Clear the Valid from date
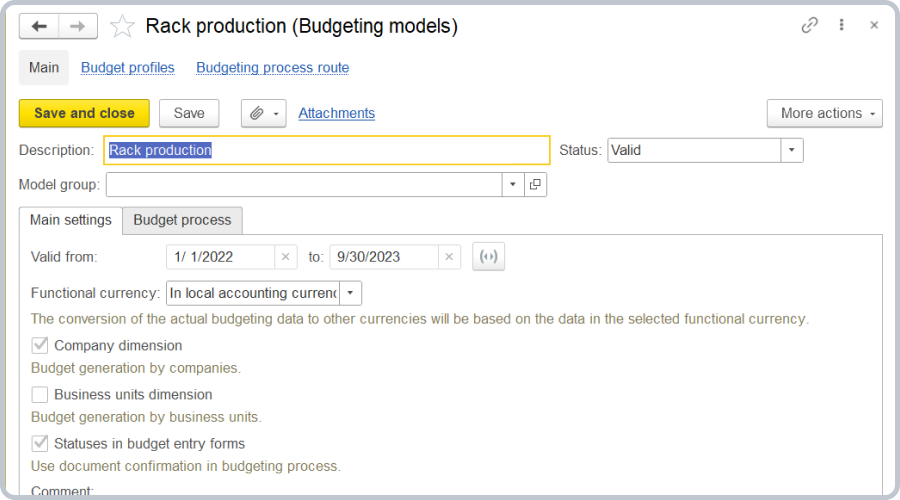 tap(285, 257)
